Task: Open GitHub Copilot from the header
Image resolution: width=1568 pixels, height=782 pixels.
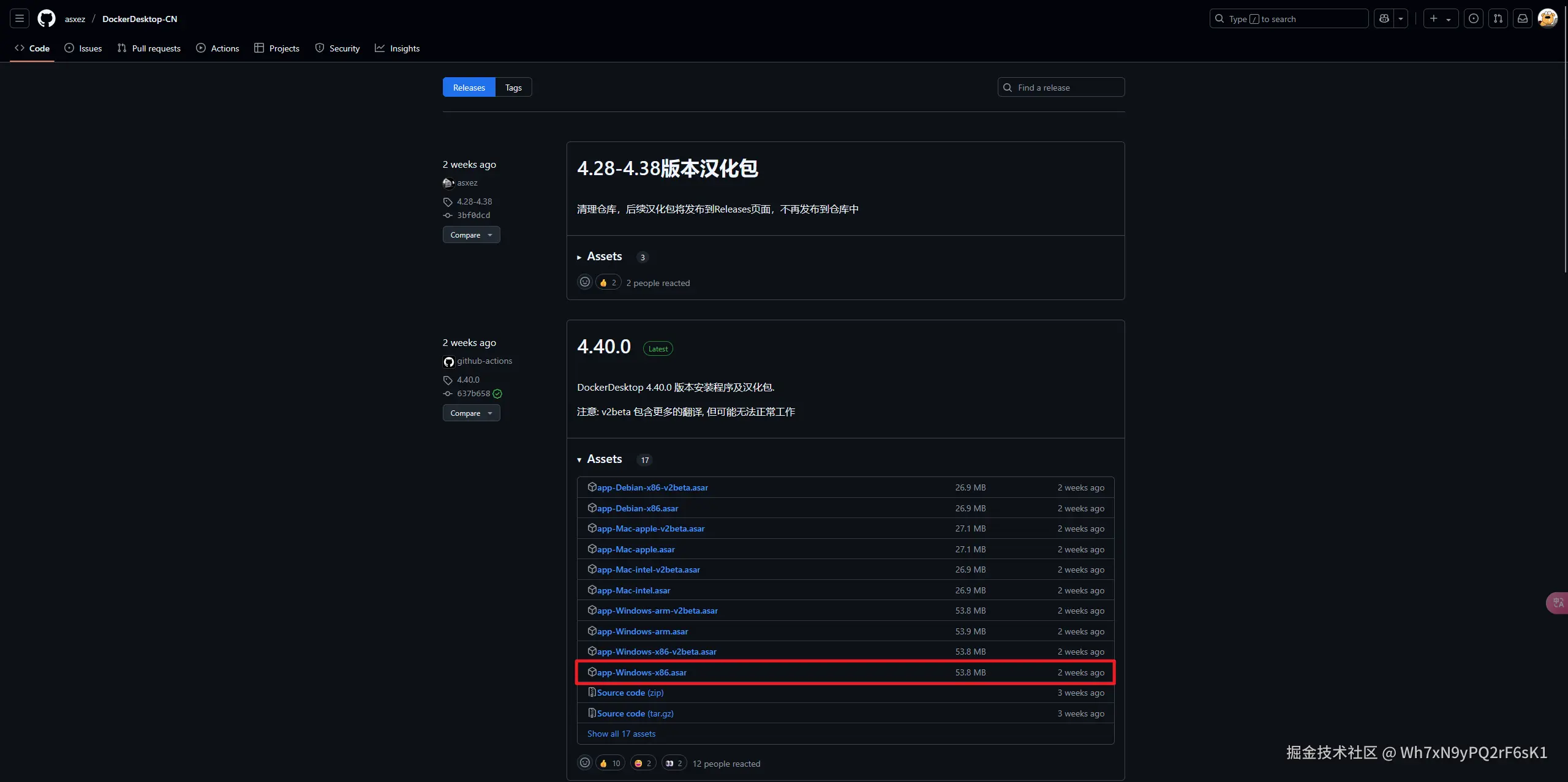Action: click(x=1385, y=18)
